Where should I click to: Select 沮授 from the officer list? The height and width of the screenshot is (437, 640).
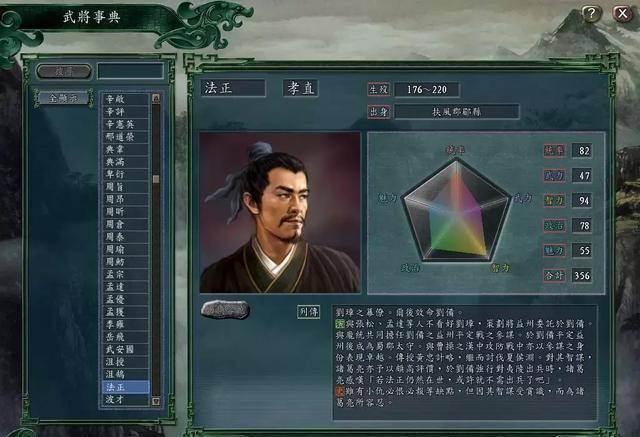tap(125, 362)
